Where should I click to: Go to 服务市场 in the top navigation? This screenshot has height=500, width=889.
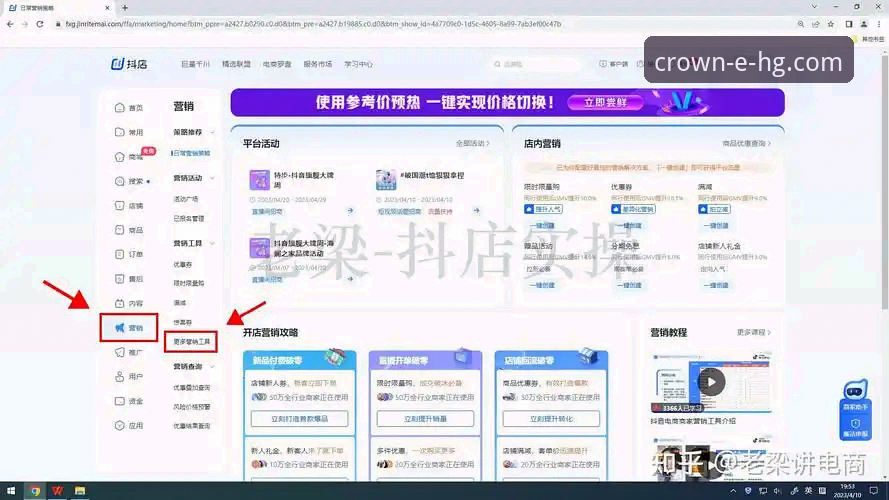[x=318, y=64]
